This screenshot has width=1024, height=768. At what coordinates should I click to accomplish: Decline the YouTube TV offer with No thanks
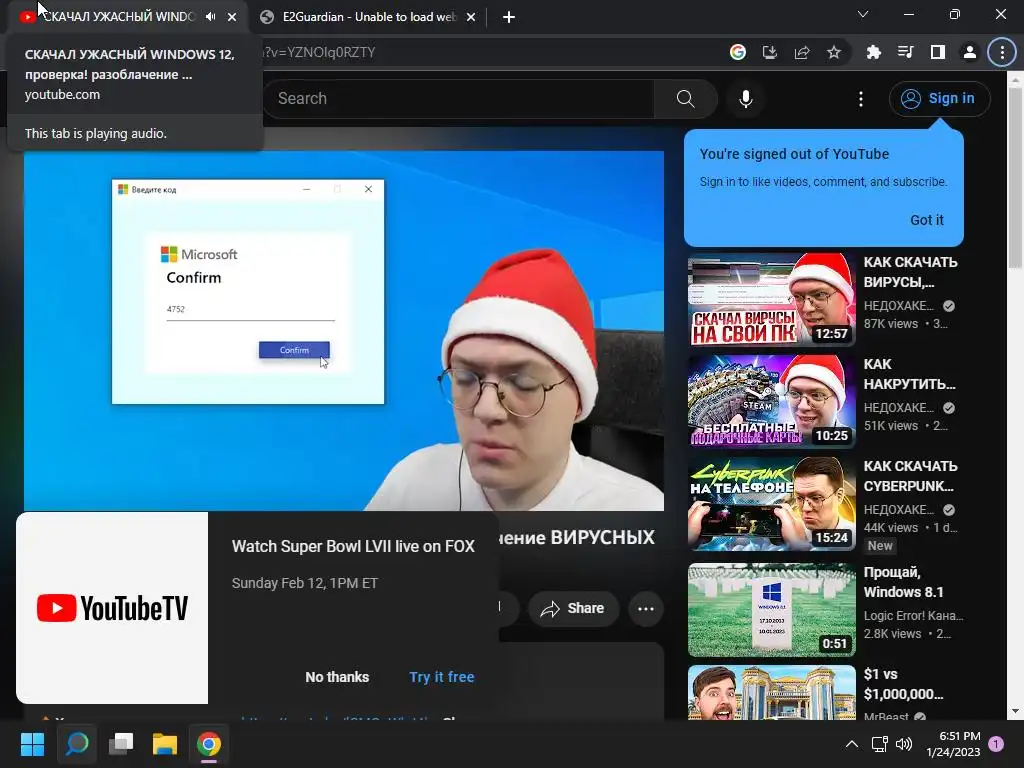(337, 677)
